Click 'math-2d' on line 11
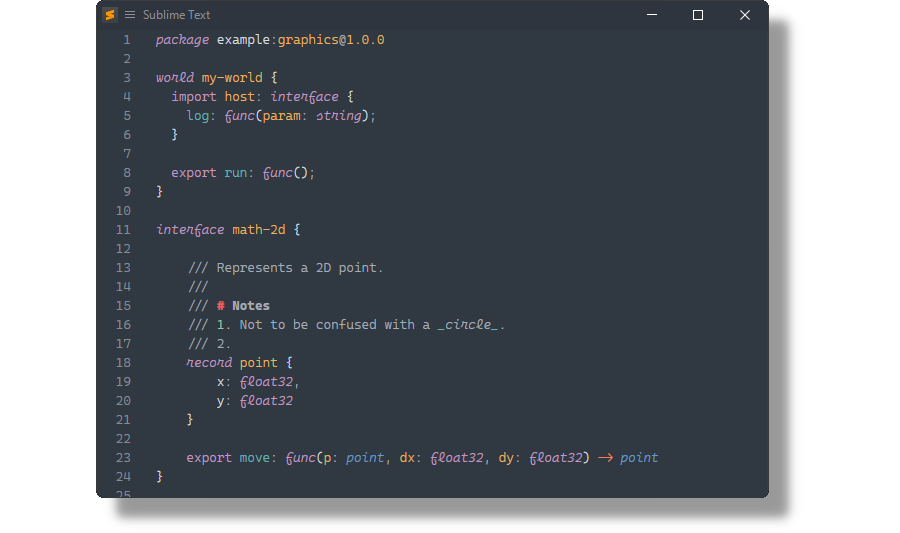Image resolution: width=900 pixels, height=533 pixels. point(259,230)
